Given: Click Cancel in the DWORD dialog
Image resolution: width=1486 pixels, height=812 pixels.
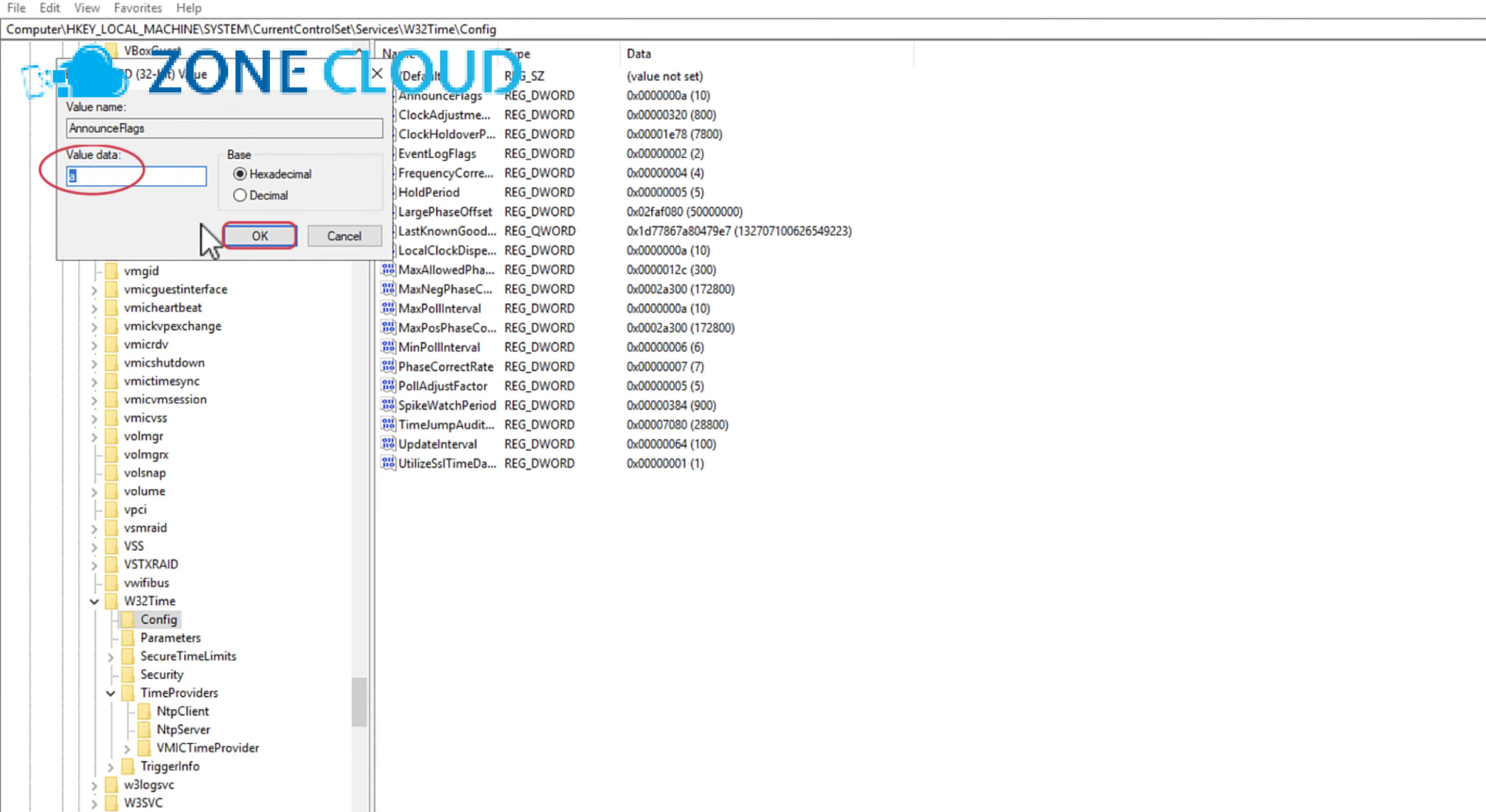Looking at the screenshot, I should coord(344,236).
